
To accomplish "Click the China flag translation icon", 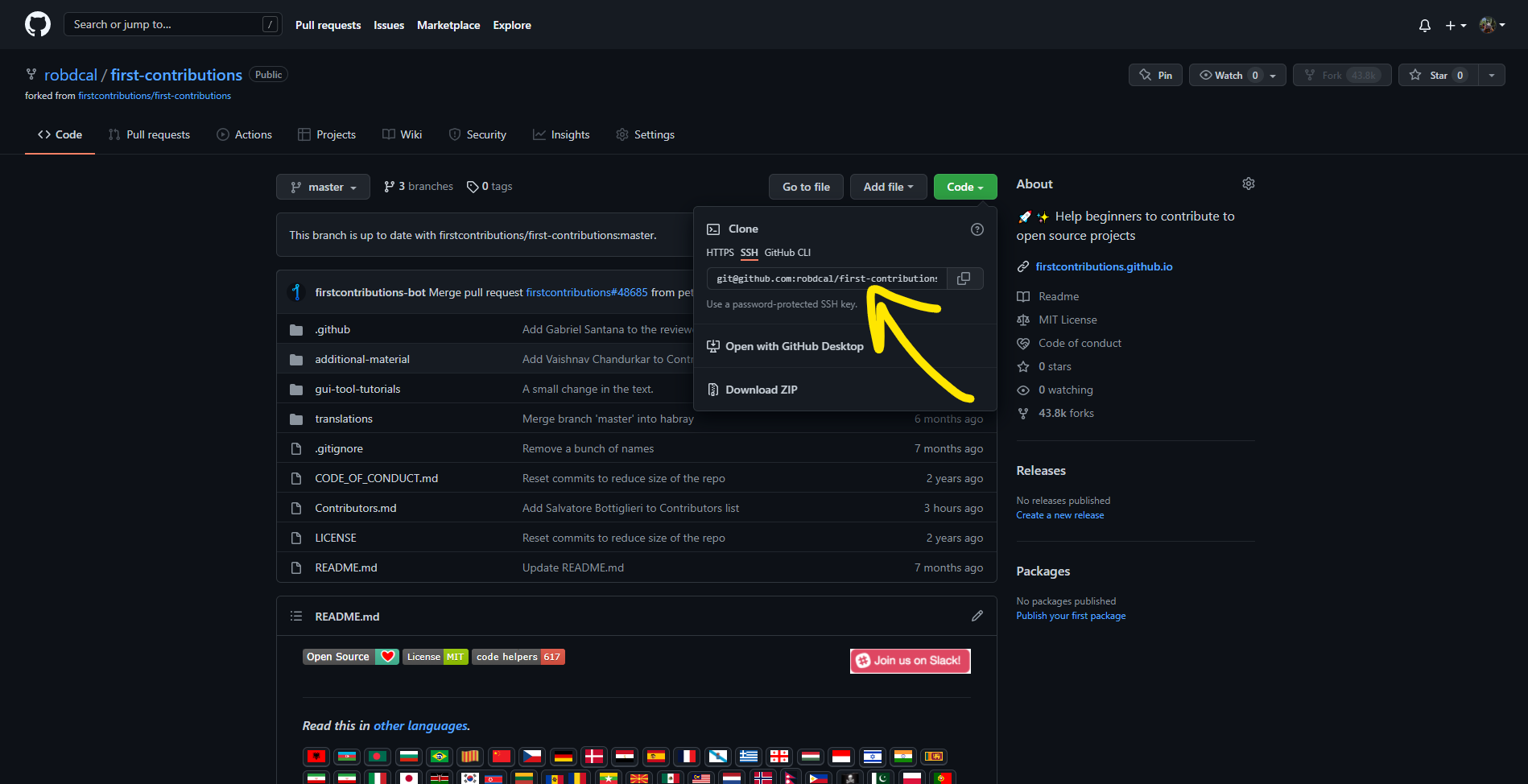I will (x=502, y=757).
